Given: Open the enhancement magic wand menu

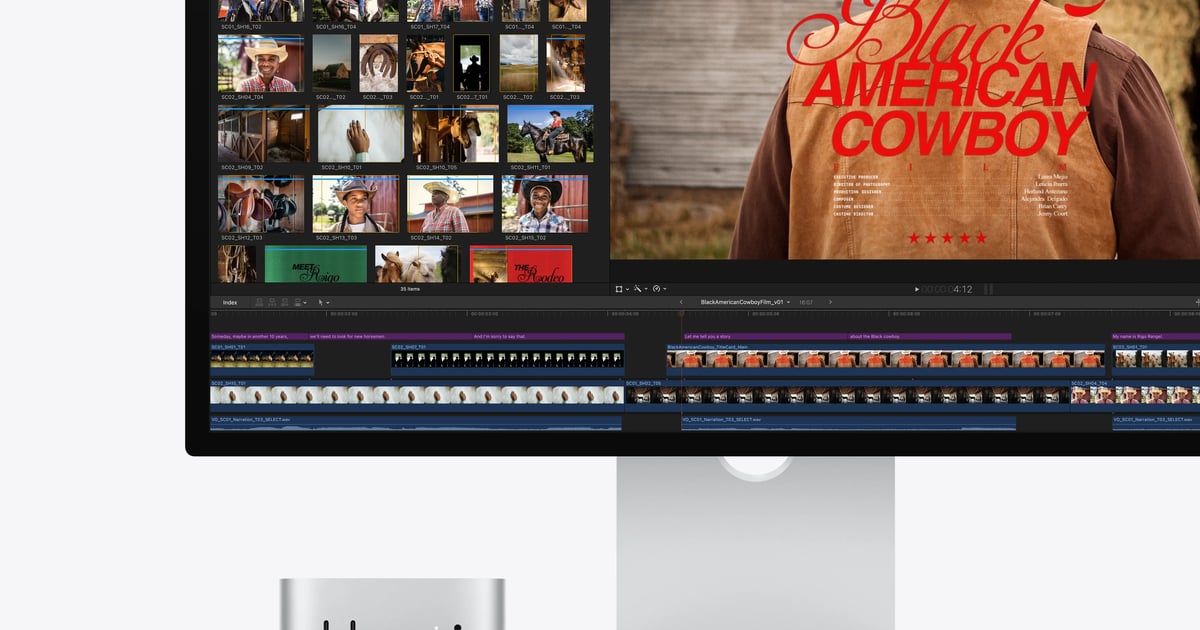Looking at the screenshot, I should tap(640, 289).
